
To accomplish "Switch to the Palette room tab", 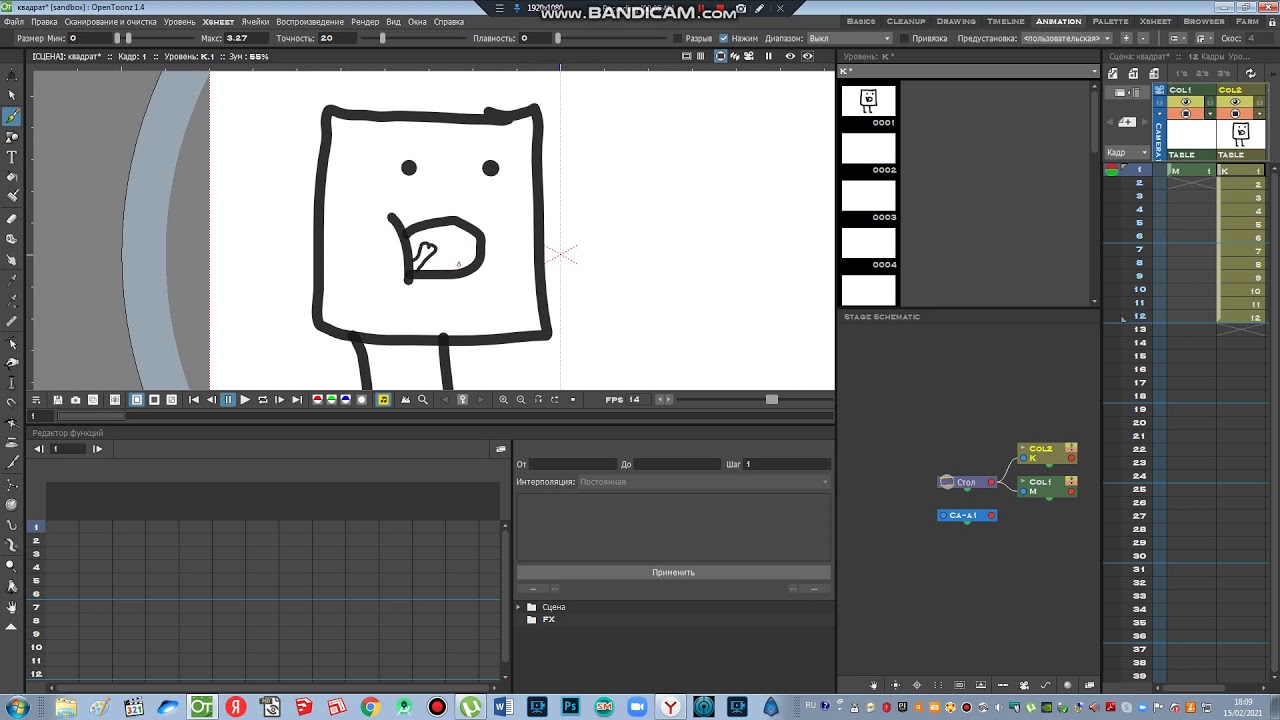I will 1111,21.
